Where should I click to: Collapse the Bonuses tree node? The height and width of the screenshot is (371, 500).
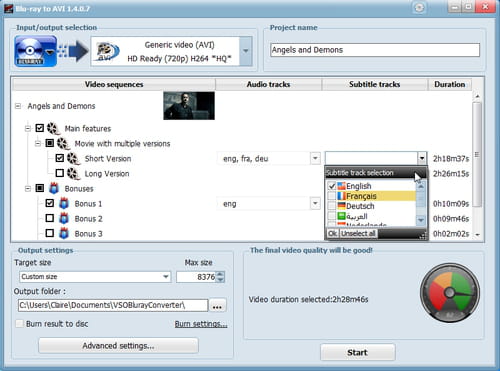(28, 189)
